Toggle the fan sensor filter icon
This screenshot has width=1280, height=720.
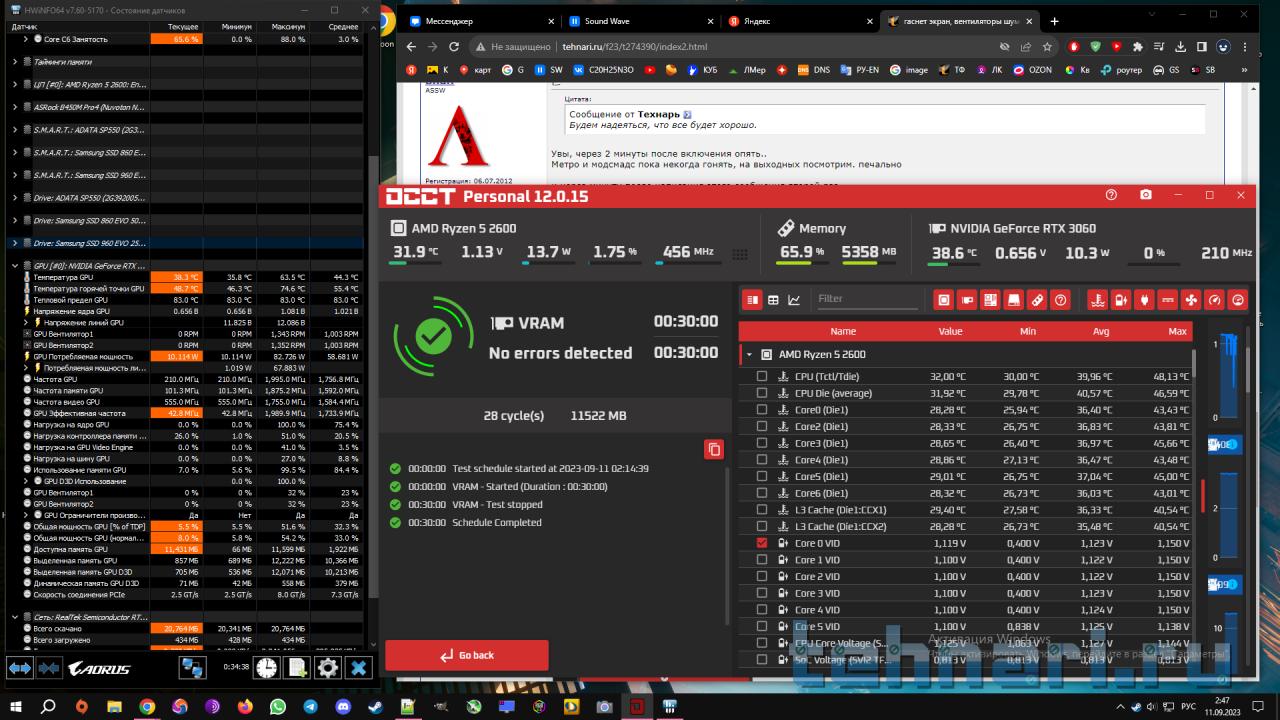tap(1191, 299)
